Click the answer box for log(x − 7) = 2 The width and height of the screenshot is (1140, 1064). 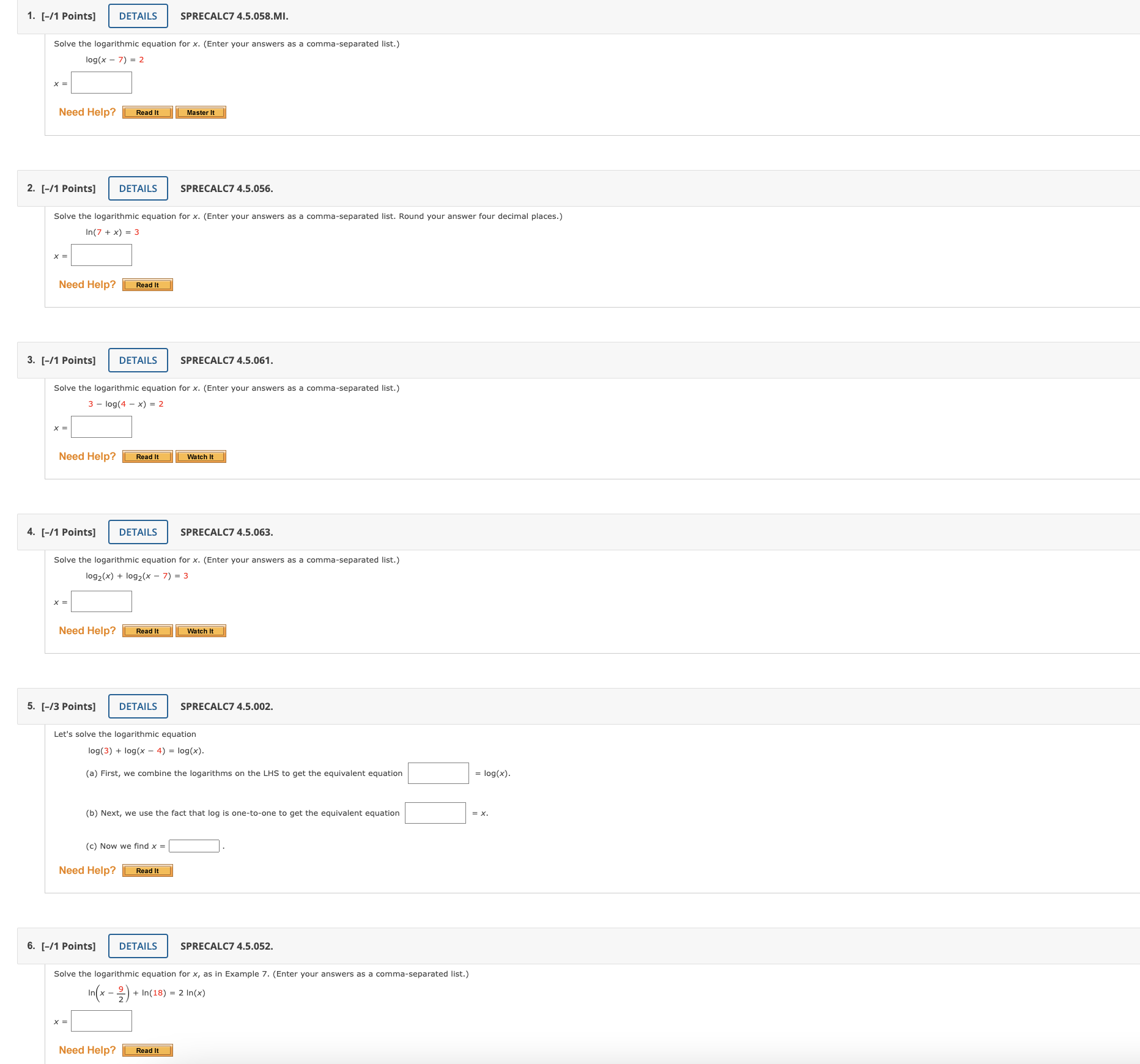pyautogui.click(x=102, y=83)
